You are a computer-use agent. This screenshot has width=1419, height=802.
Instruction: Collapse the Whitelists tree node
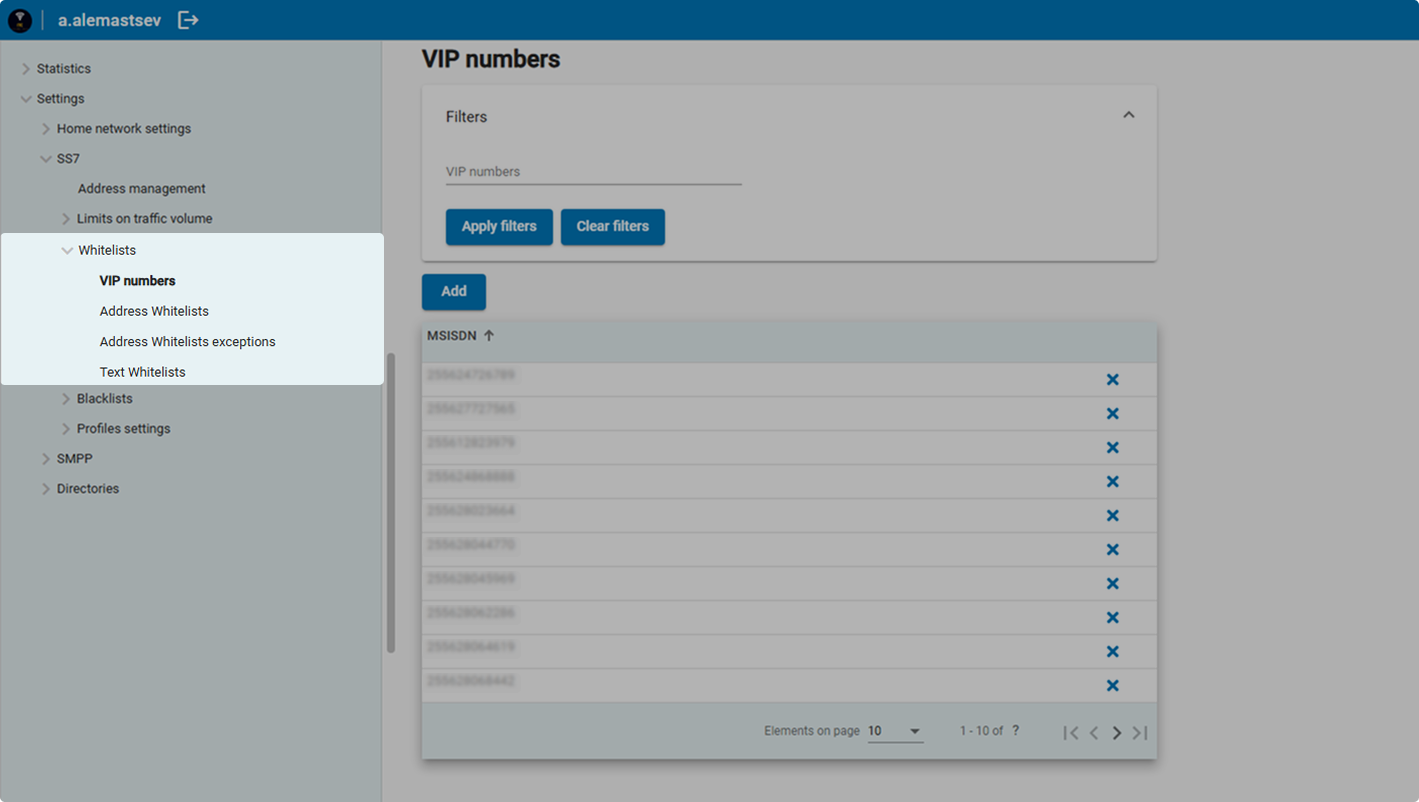click(x=67, y=251)
